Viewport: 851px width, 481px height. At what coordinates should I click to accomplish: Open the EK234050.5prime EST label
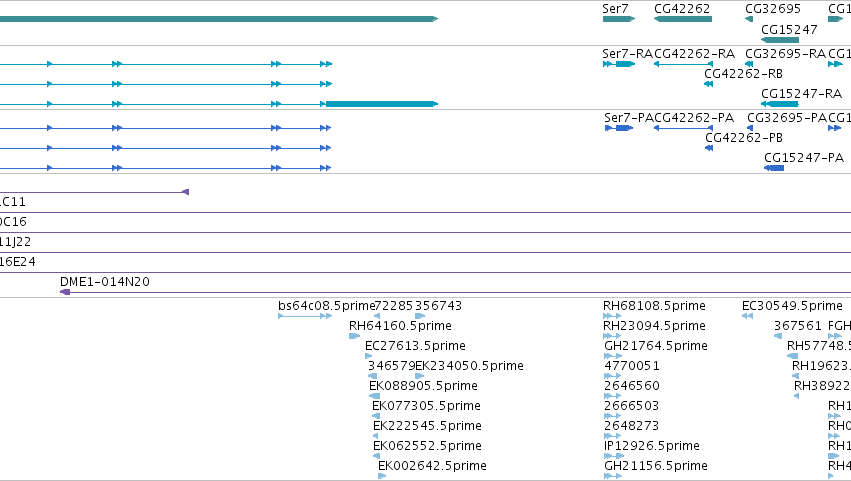point(469,366)
